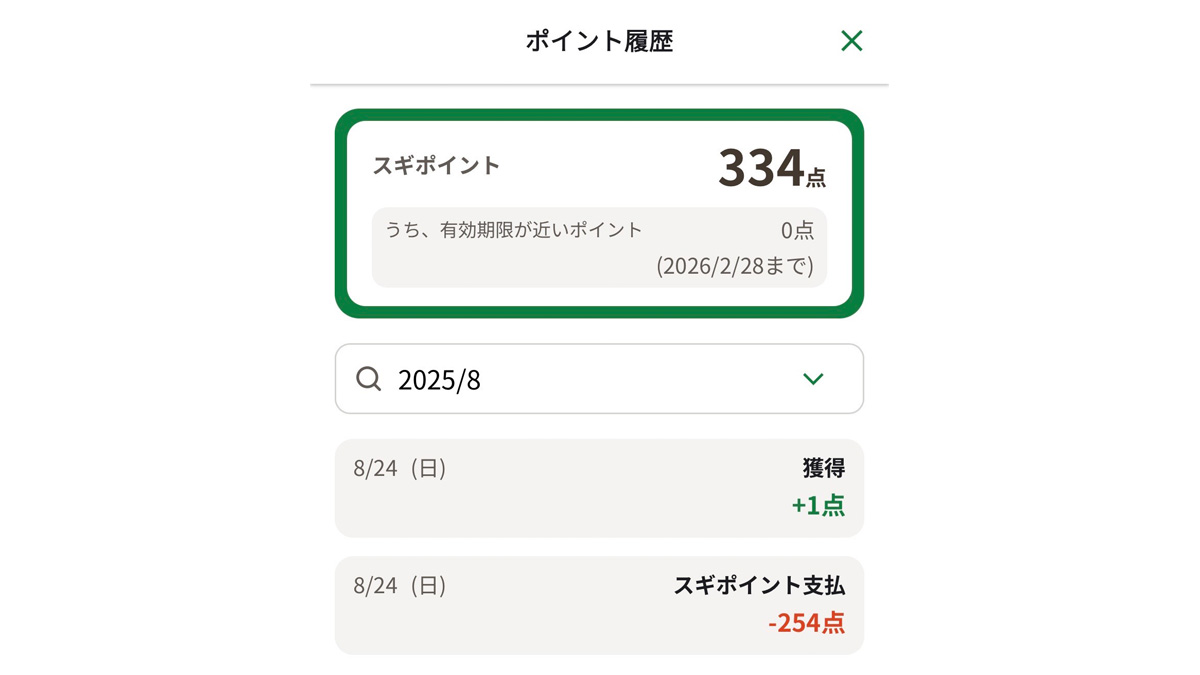Select the スギポイント支払 label text

759,586
